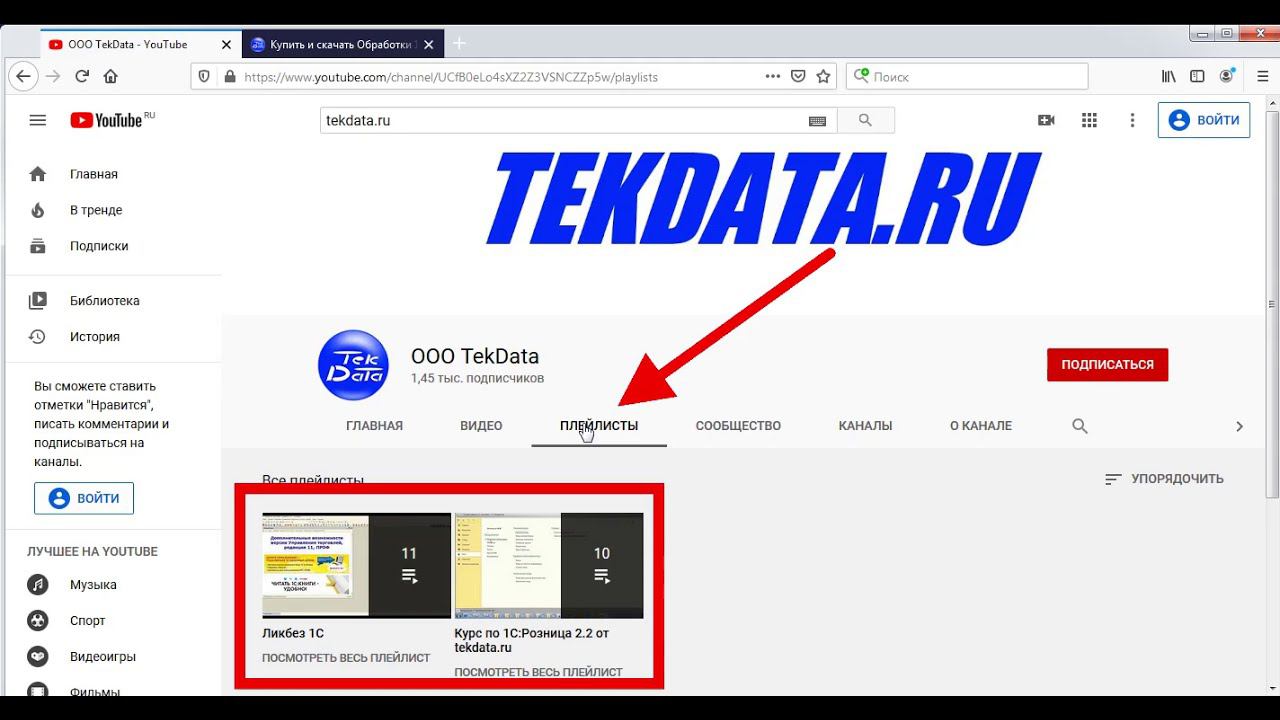Click the Курс по 1С:Розница 2.2 title link

click(x=532, y=640)
